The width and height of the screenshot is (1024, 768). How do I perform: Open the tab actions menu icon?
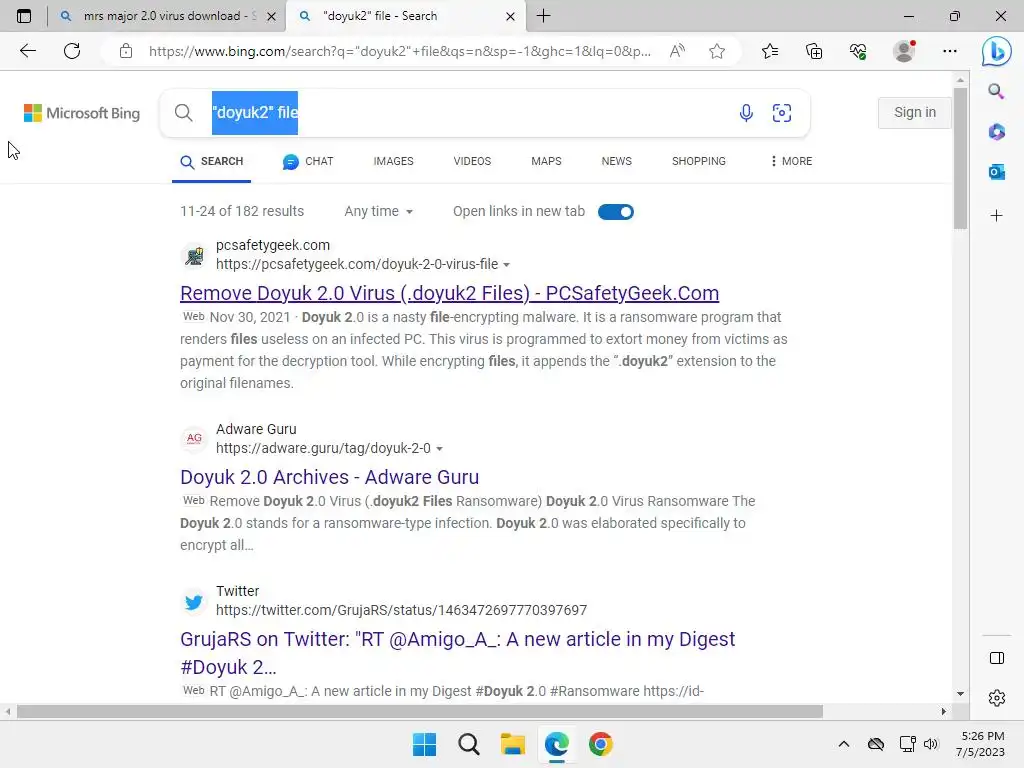pos(24,16)
